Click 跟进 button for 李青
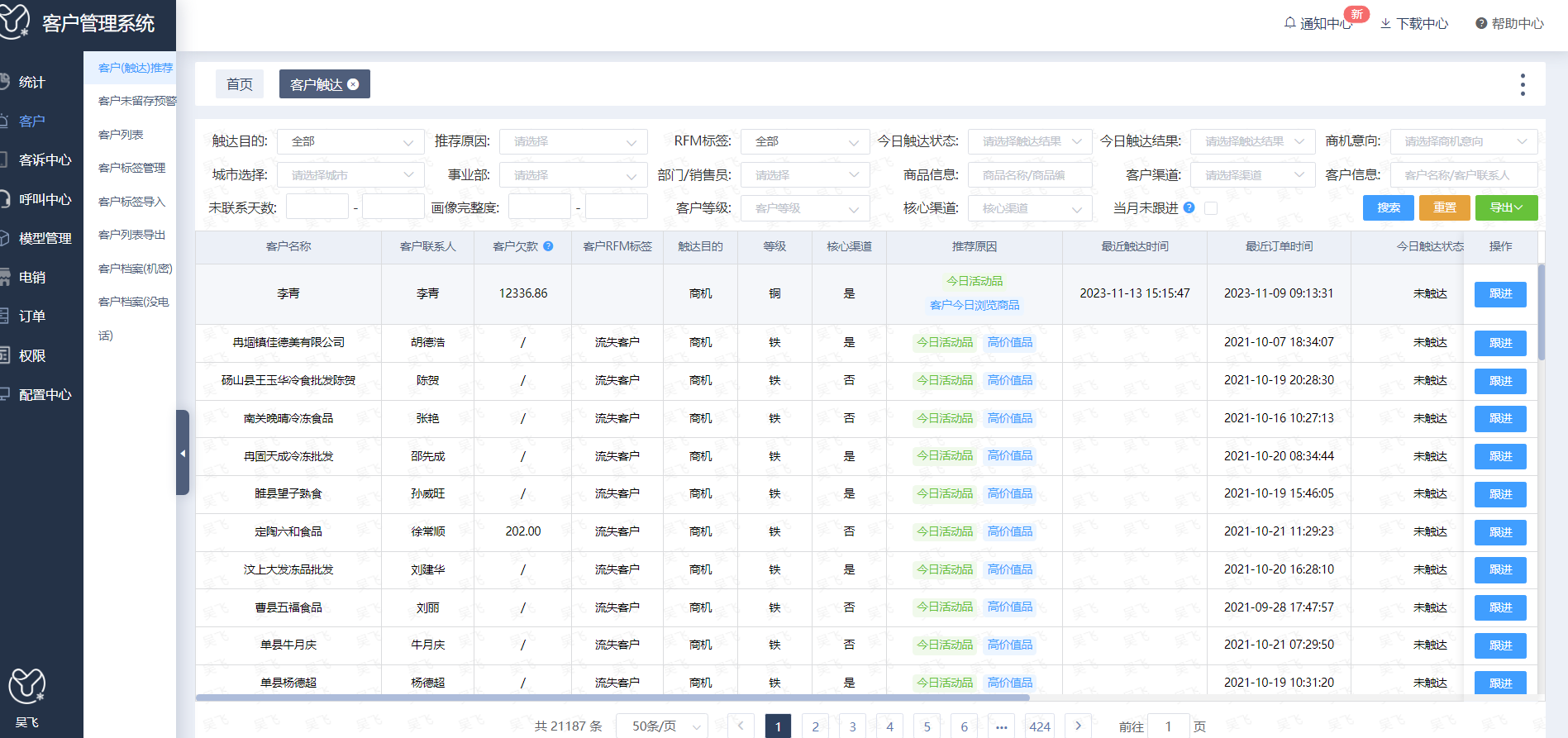Screen dimensions: 1568x738 click(x=1500, y=294)
